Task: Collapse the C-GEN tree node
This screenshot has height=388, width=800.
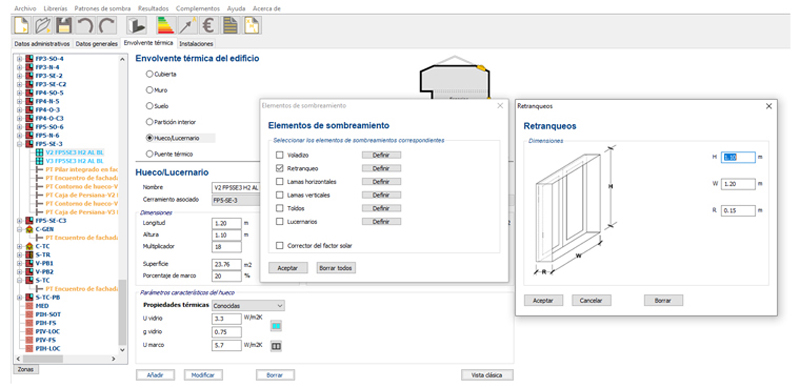Action: coord(20,229)
